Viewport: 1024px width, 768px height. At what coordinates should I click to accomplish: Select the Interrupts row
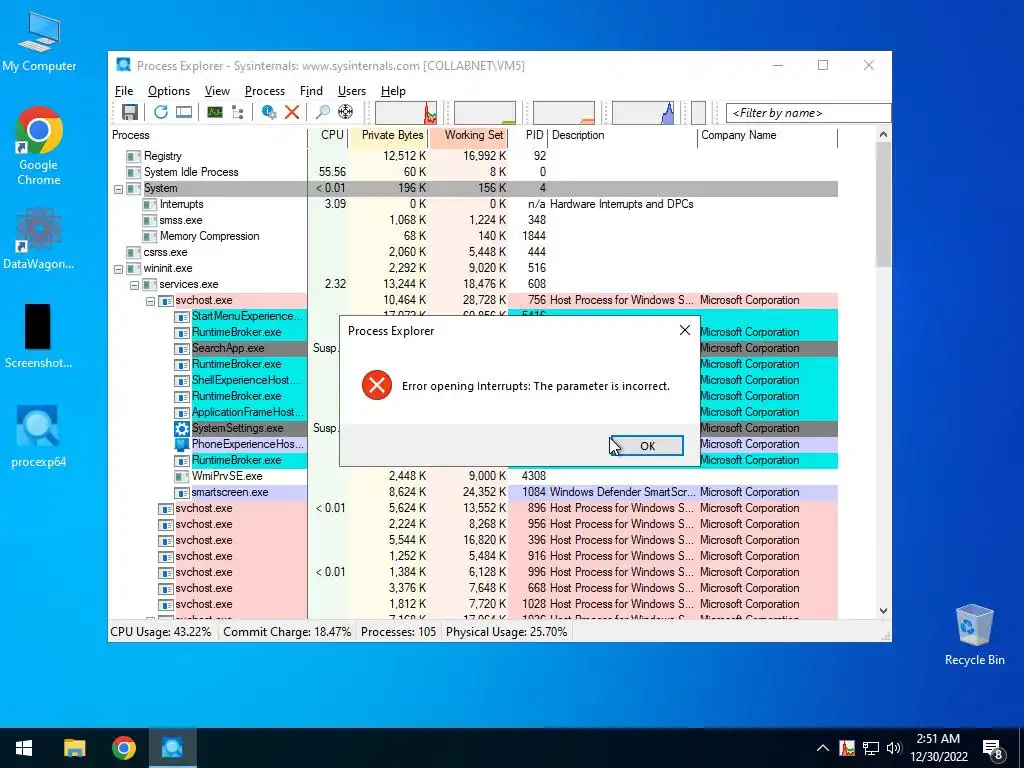pos(473,204)
